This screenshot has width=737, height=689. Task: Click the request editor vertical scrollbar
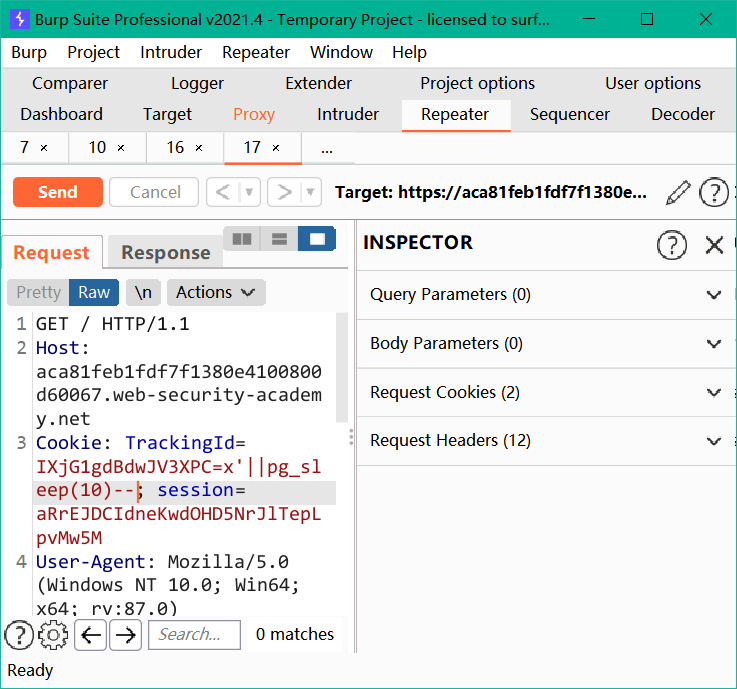(x=342, y=368)
